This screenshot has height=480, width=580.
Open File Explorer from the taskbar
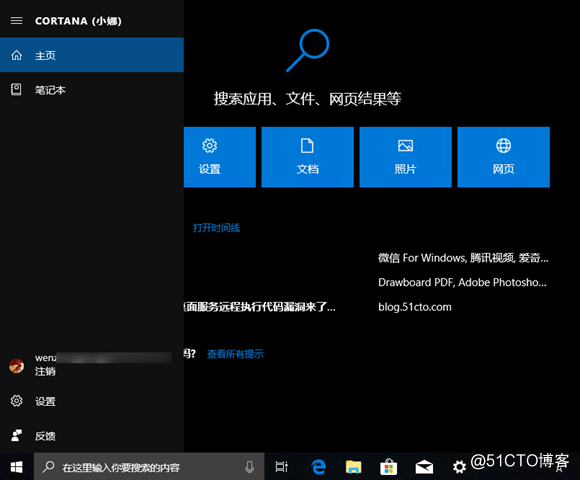point(353,467)
